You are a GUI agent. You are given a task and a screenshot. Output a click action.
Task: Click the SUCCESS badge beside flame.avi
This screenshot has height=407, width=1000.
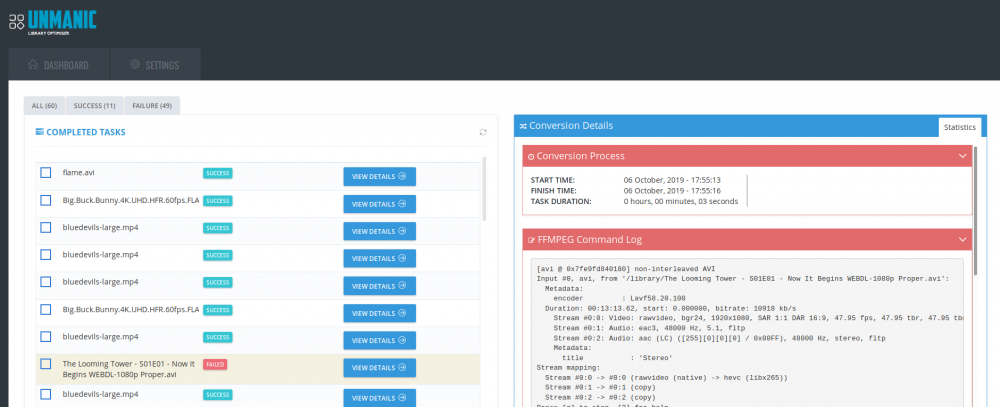[217, 173]
